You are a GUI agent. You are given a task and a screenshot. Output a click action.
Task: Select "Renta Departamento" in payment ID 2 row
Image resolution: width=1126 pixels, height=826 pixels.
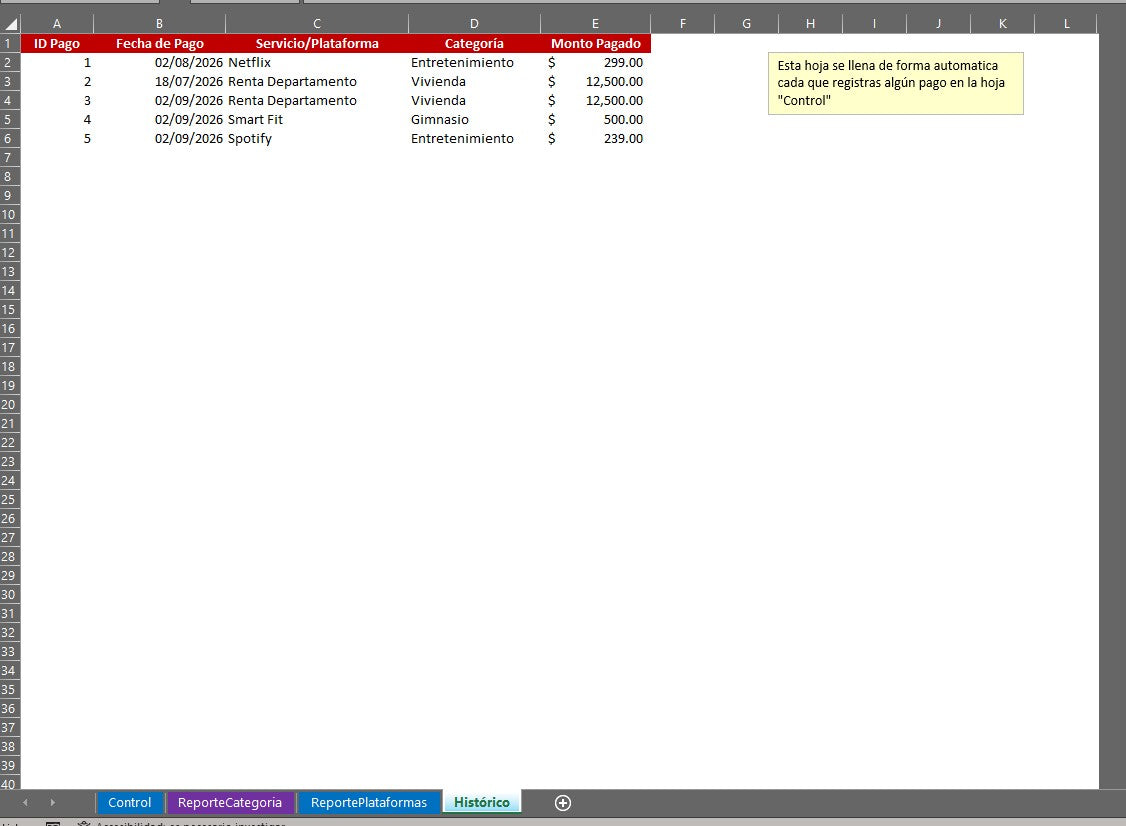(x=317, y=81)
